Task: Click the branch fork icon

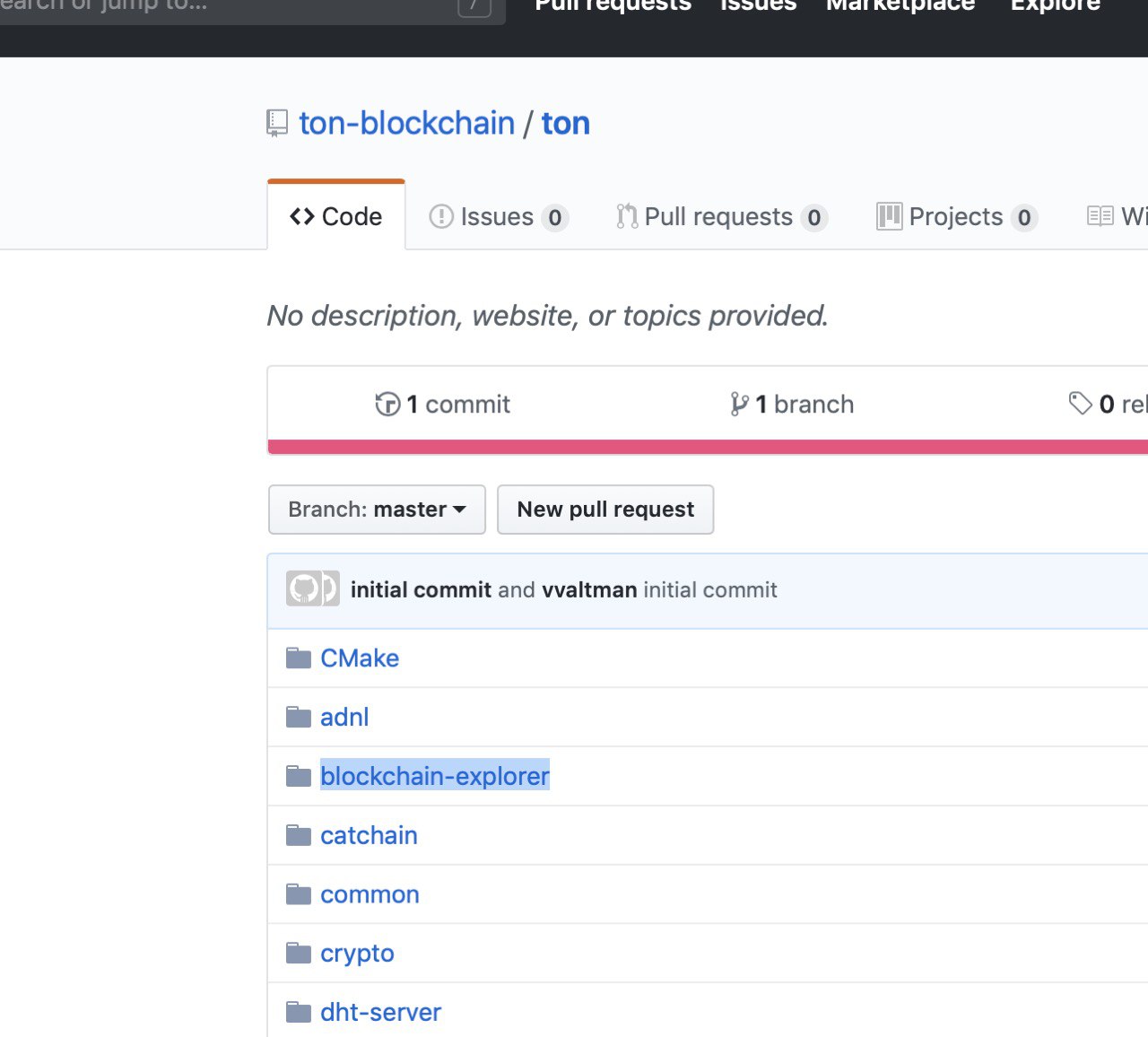Action: pos(739,405)
